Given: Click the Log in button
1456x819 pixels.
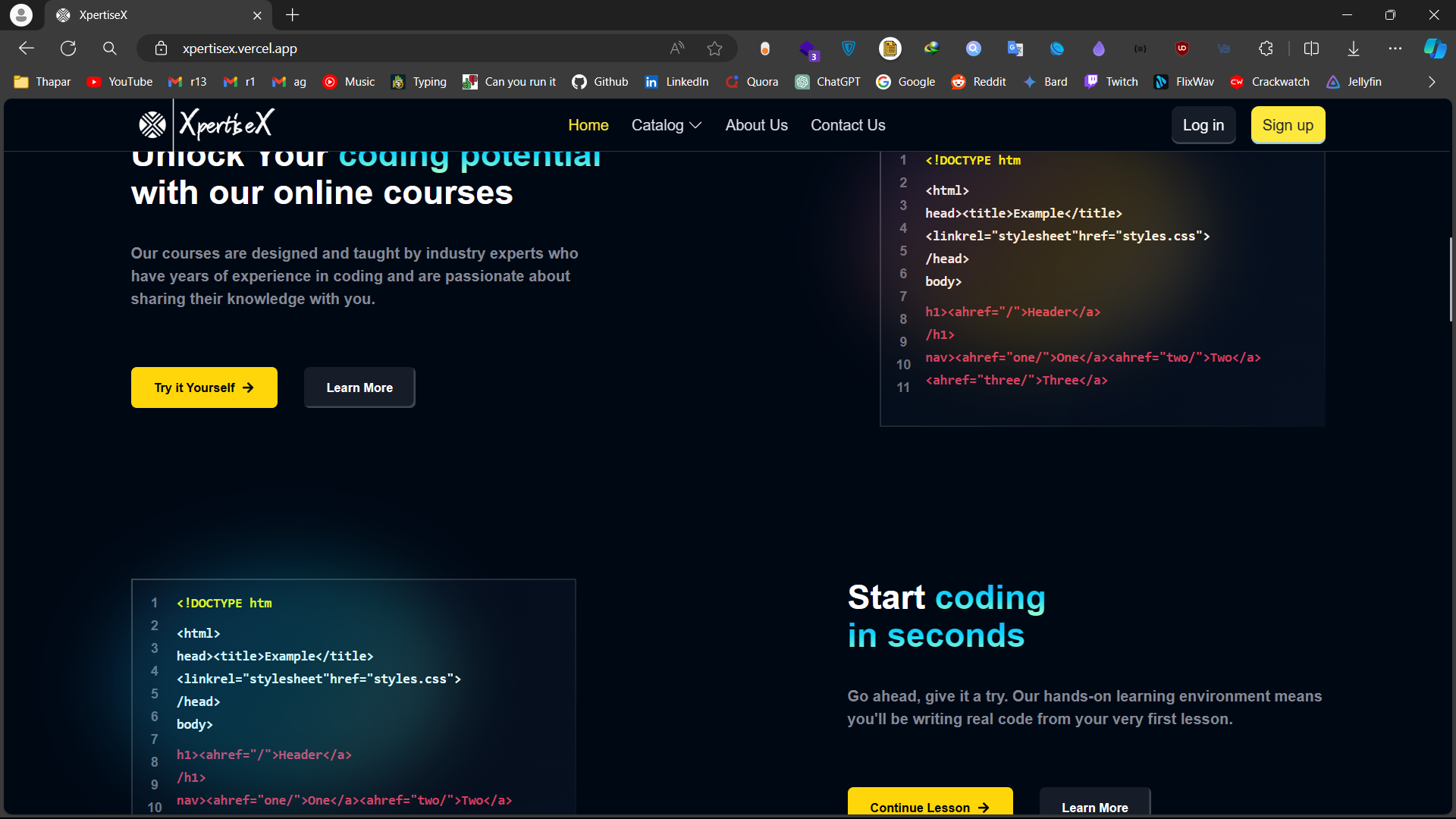Looking at the screenshot, I should coord(1203,125).
